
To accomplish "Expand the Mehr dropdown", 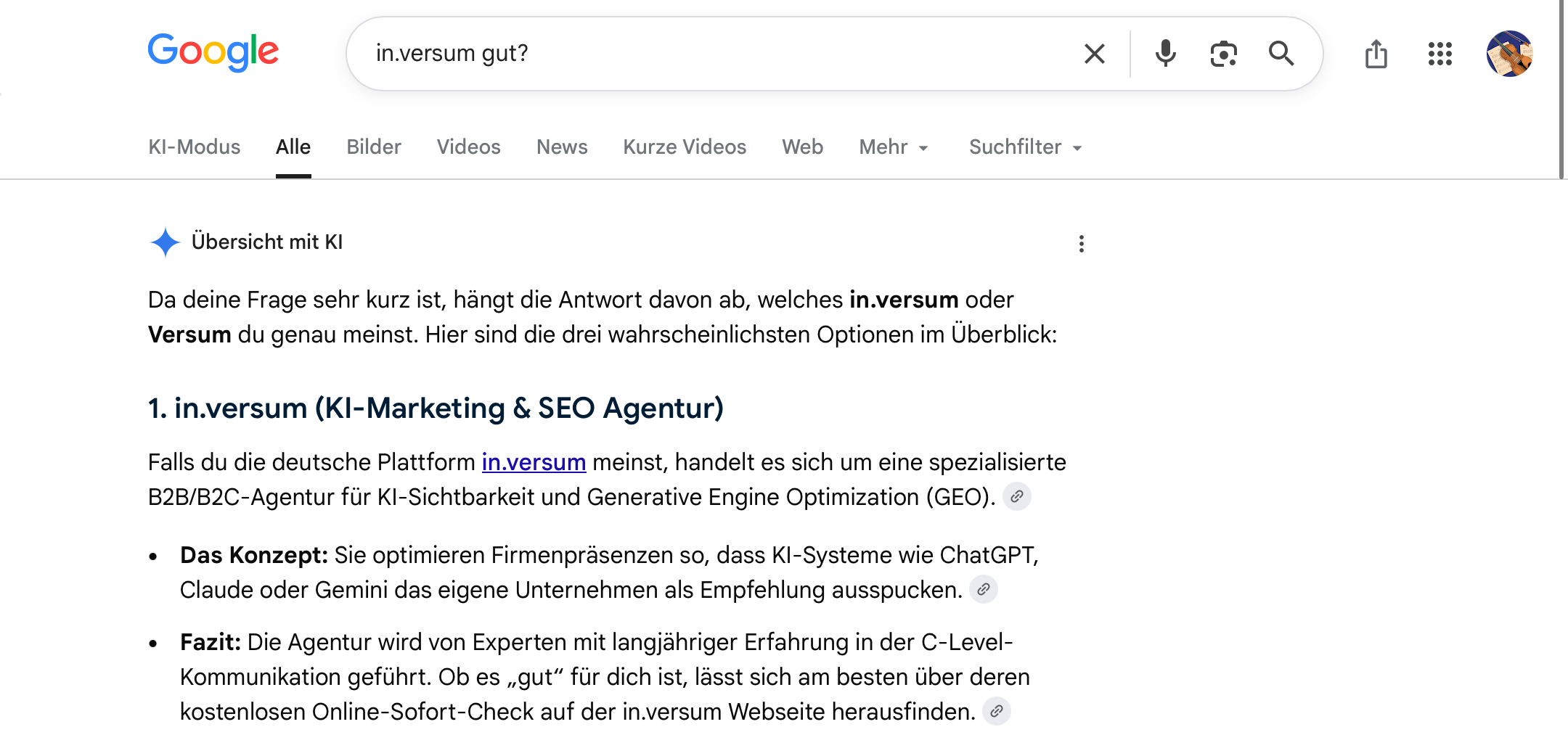I will [894, 147].
